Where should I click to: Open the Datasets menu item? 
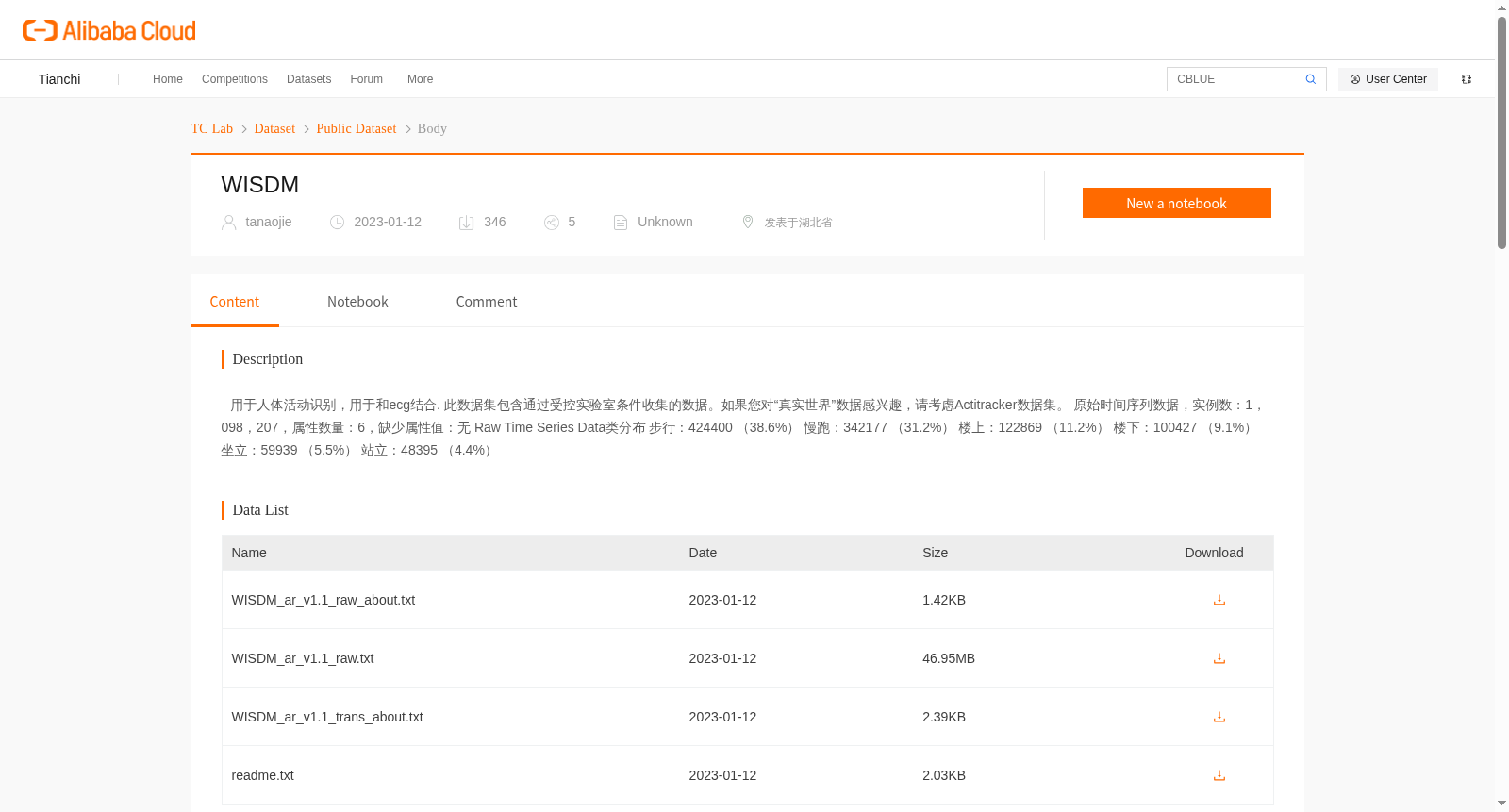[x=308, y=79]
